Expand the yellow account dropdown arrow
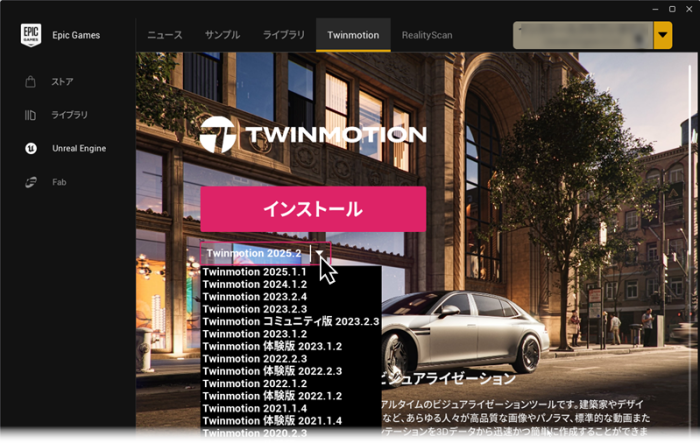This screenshot has height=443, width=700. click(662, 36)
